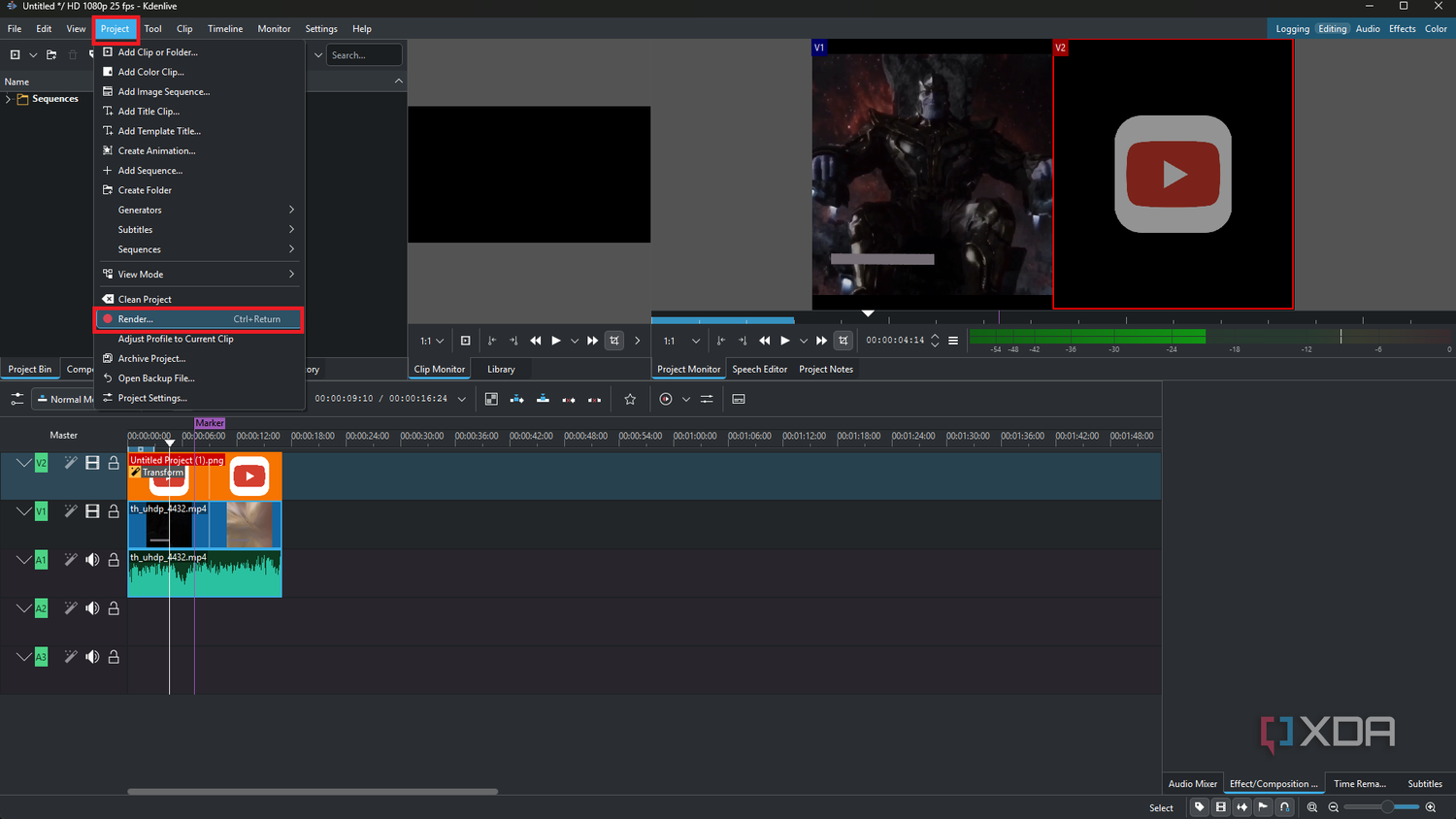Hide video on the V2 track
This screenshot has width=1456, height=819.
92,463
